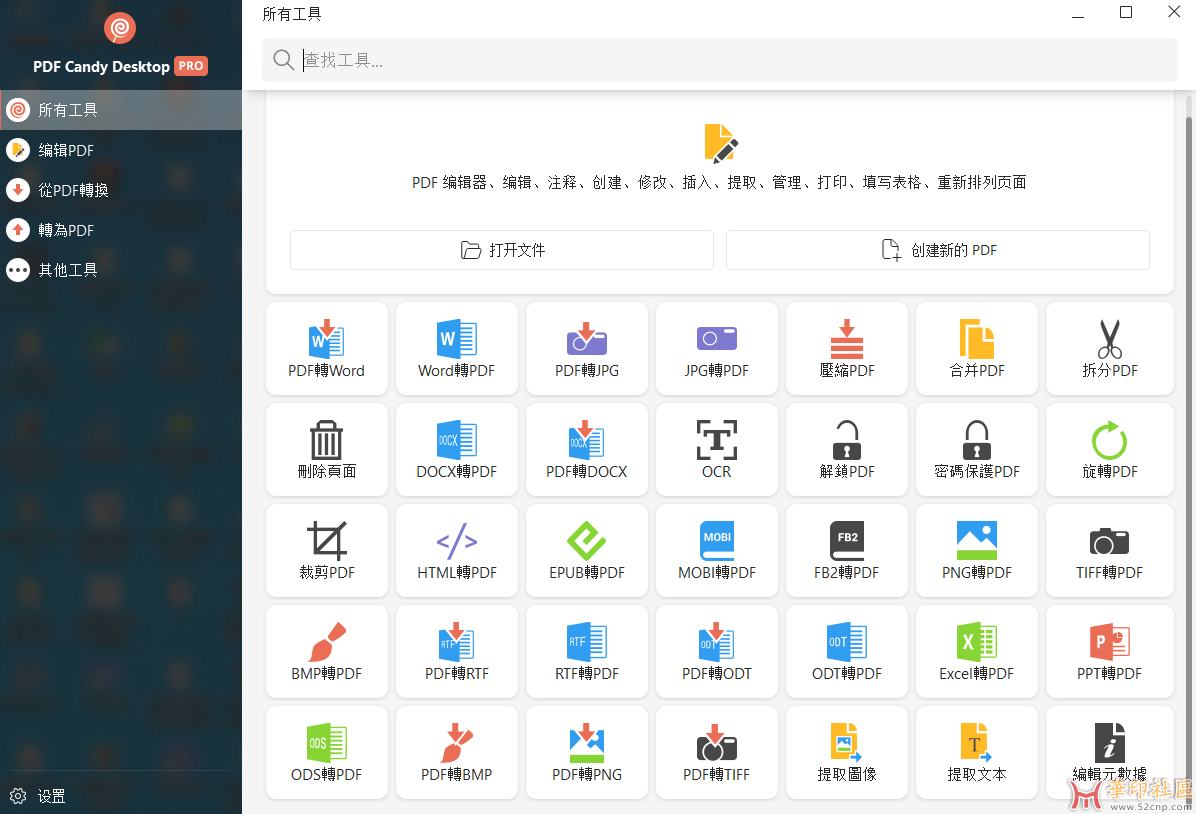Choose the 提取圖像 extract images tool

coord(847,752)
